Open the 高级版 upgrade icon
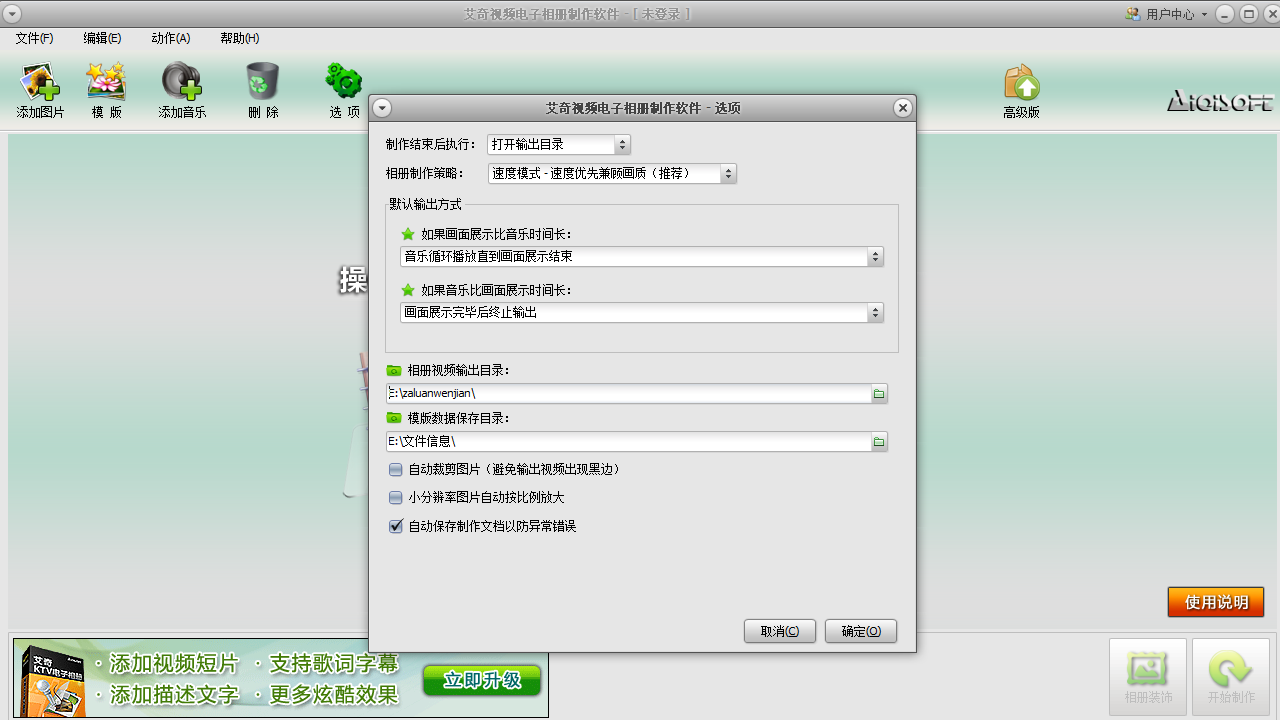Image resolution: width=1280 pixels, height=720 pixels. tap(1021, 88)
